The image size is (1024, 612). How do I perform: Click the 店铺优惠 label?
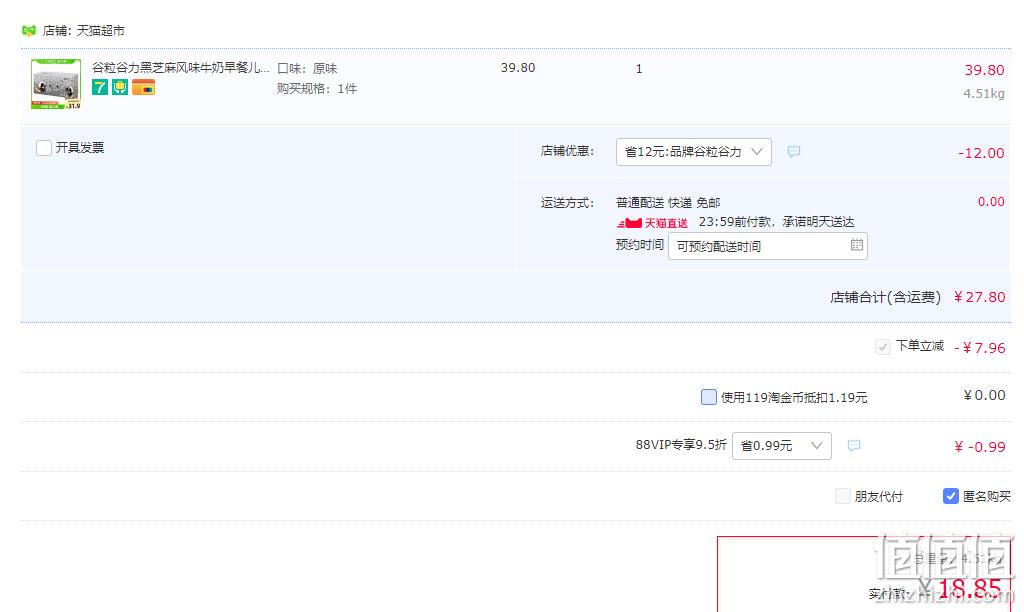click(x=568, y=151)
